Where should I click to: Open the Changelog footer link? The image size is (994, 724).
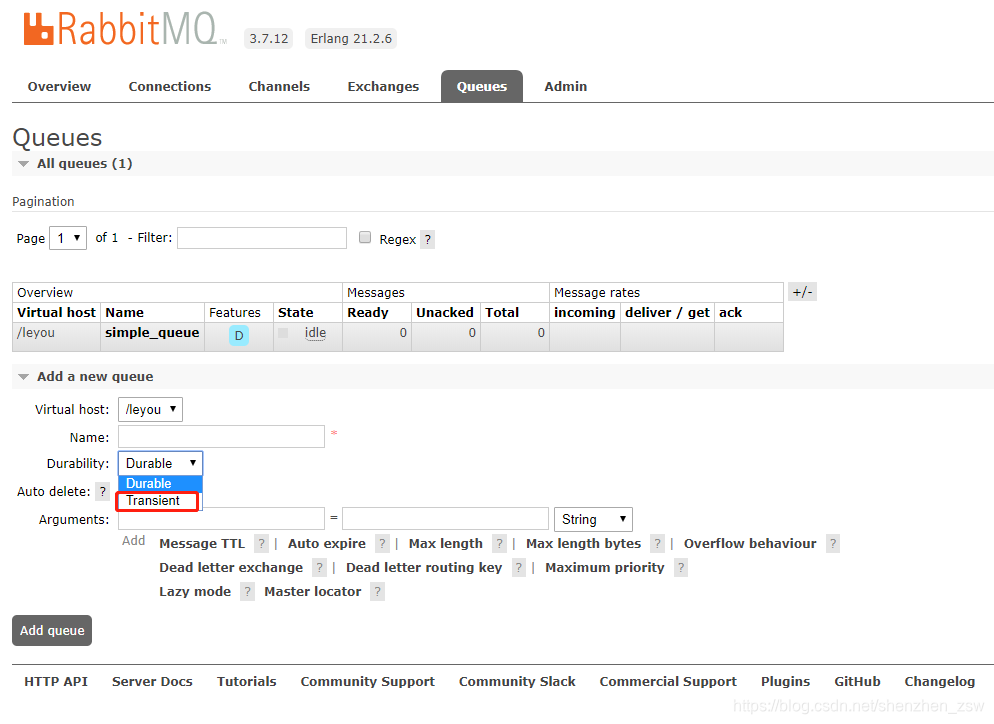(x=939, y=682)
